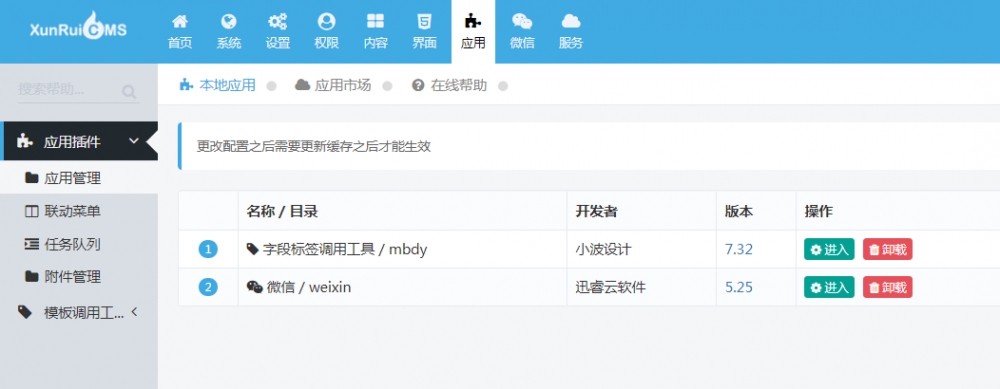Click the number 2 row badge
The height and width of the screenshot is (389, 1000).
(208, 288)
